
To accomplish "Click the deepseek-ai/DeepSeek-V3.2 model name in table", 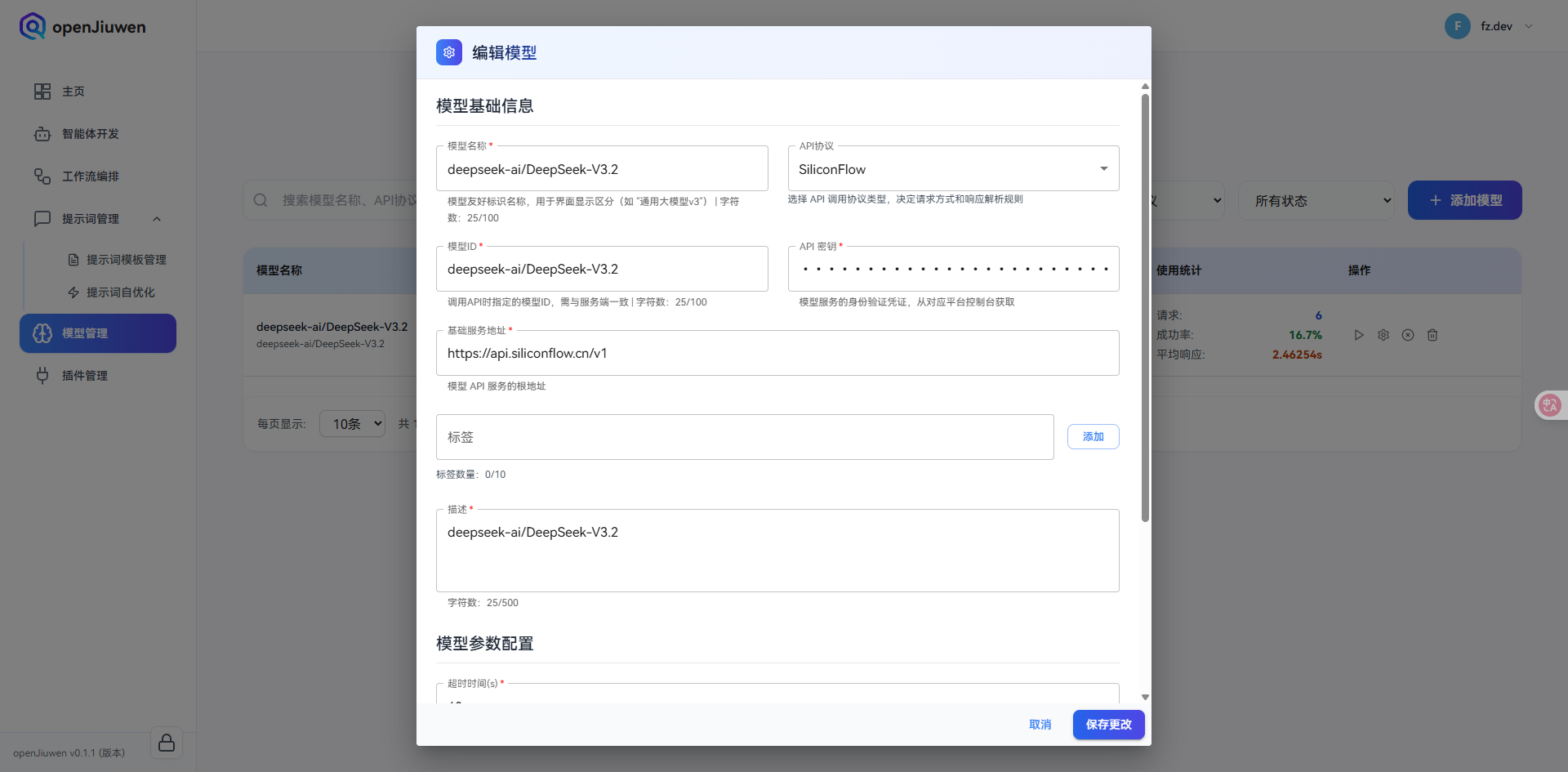I will (x=332, y=327).
